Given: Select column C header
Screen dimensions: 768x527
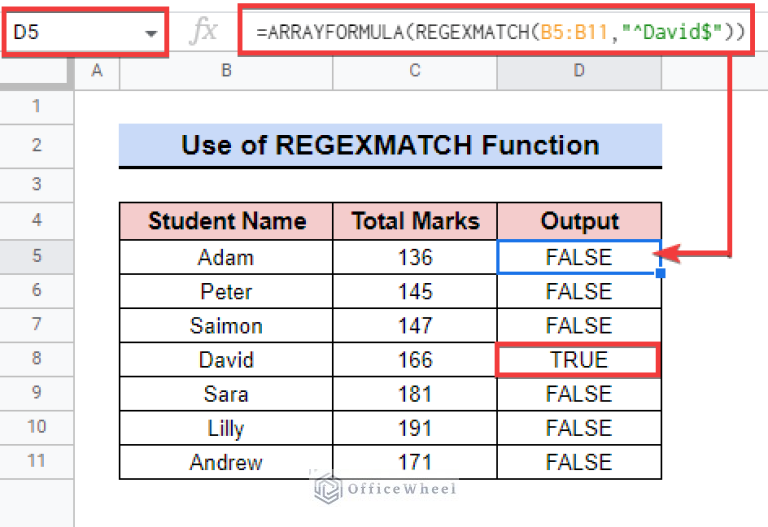Looking at the screenshot, I should click(x=415, y=70).
